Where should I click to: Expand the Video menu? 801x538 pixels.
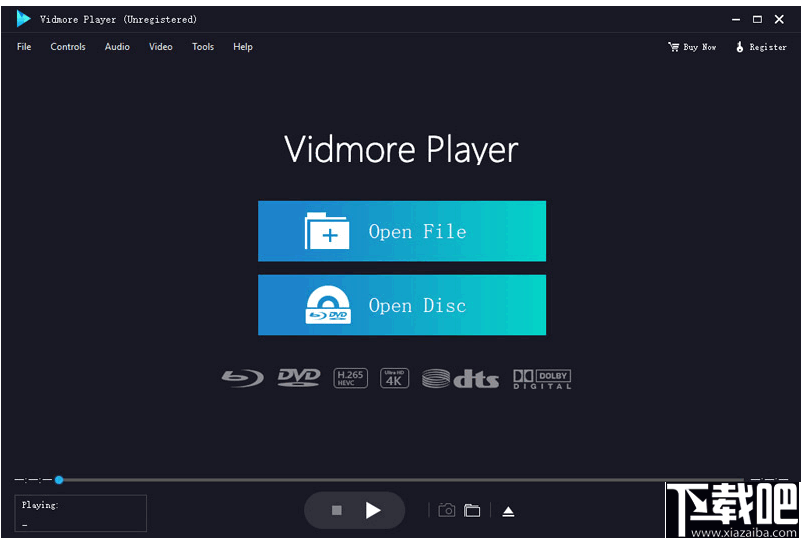(x=161, y=47)
